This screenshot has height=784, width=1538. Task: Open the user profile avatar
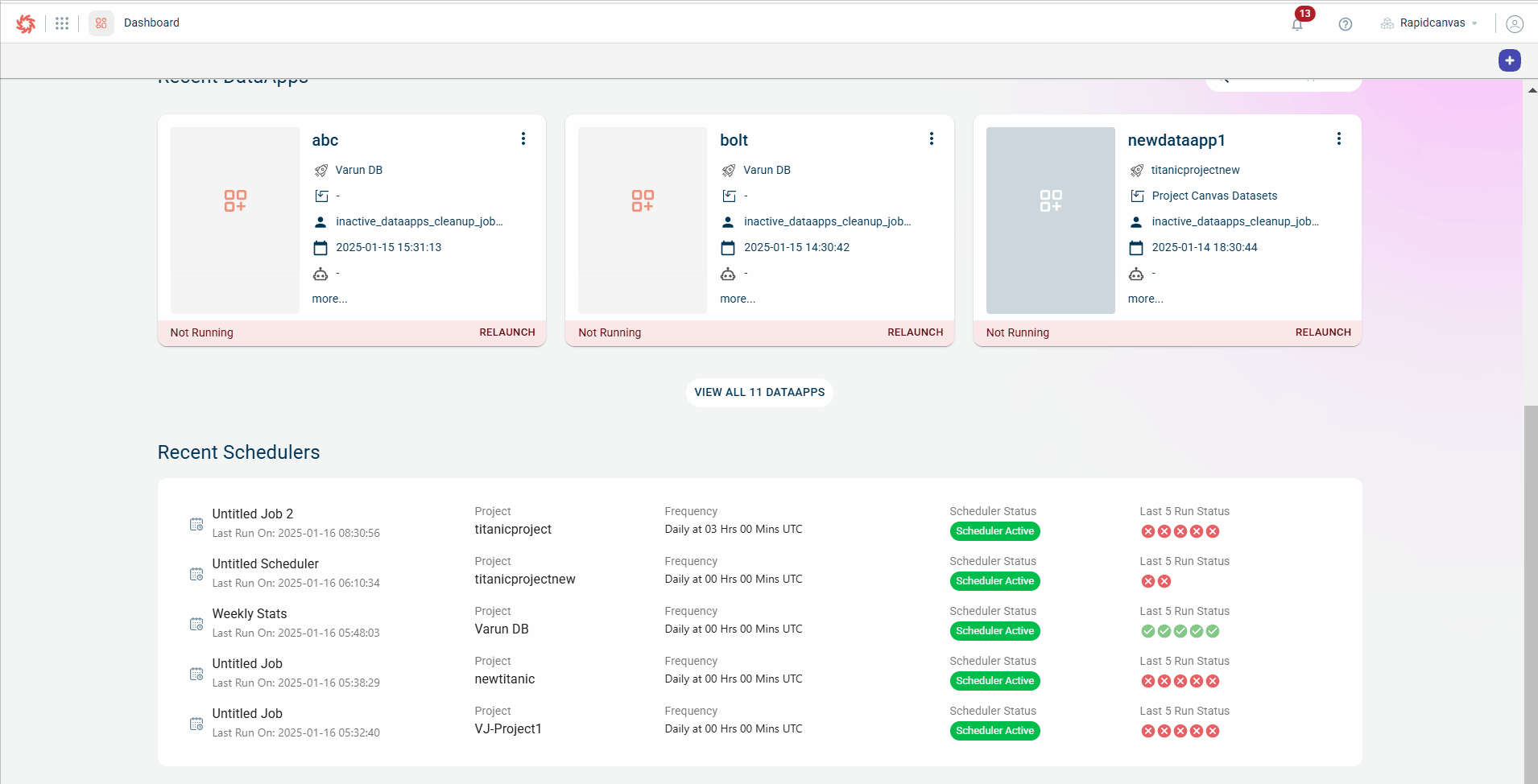point(1514,24)
